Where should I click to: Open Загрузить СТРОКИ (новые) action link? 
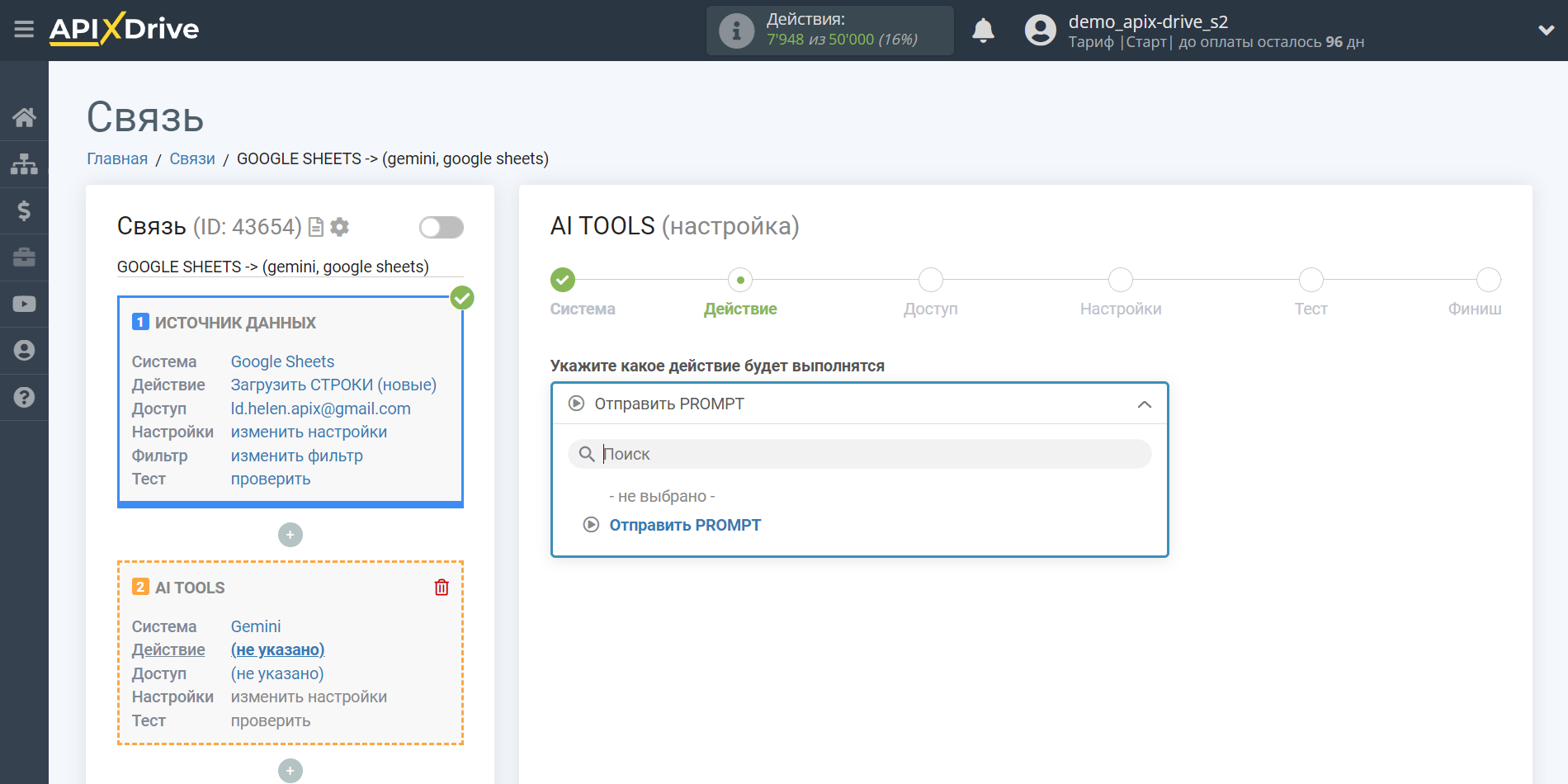333,385
